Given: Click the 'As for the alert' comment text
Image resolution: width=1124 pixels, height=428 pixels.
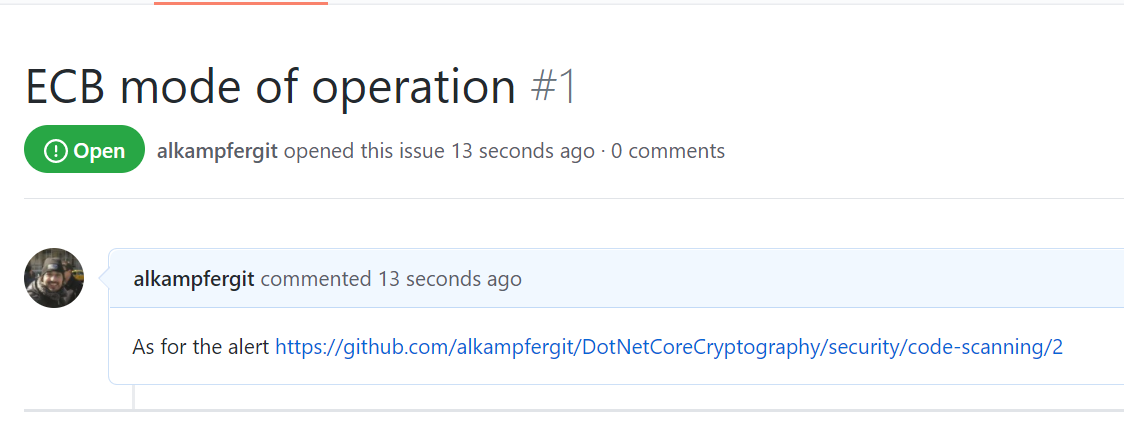Looking at the screenshot, I should (x=201, y=348).
